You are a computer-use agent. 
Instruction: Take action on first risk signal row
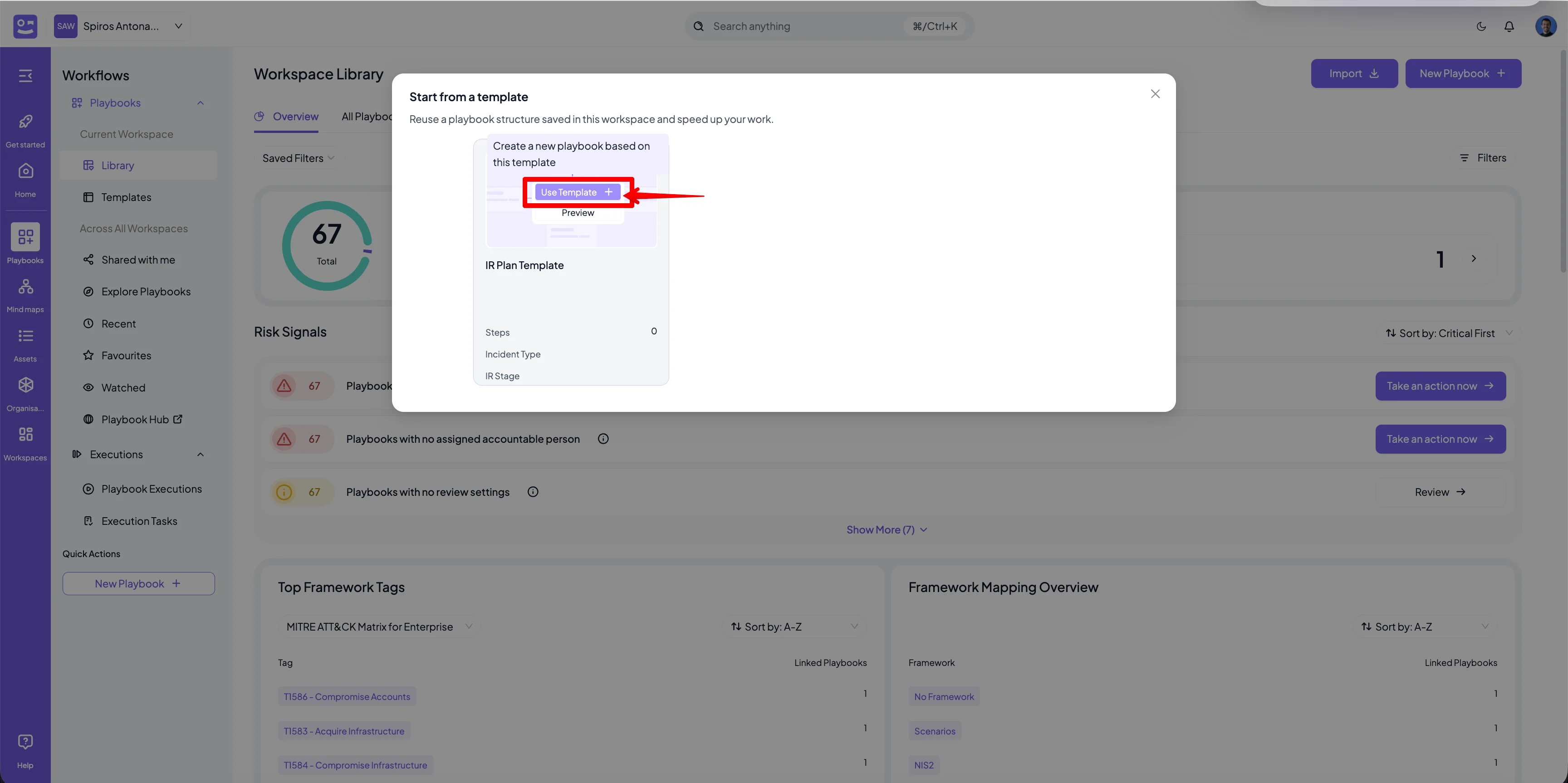point(1440,387)
